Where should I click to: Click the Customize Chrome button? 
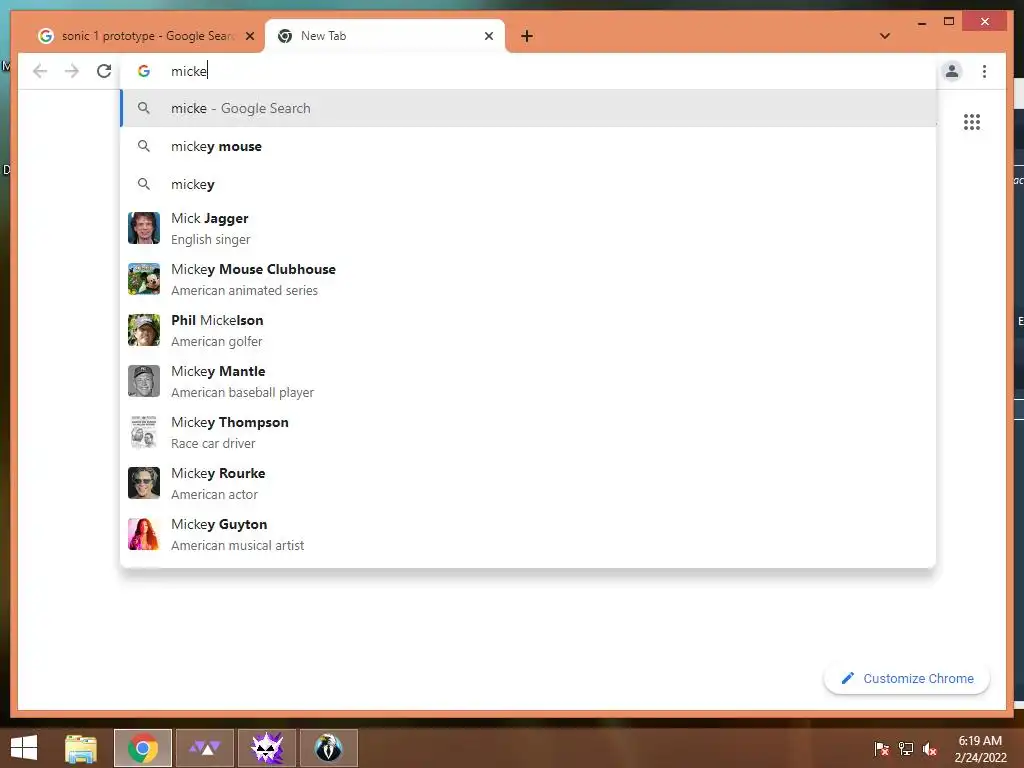[906, 679]
